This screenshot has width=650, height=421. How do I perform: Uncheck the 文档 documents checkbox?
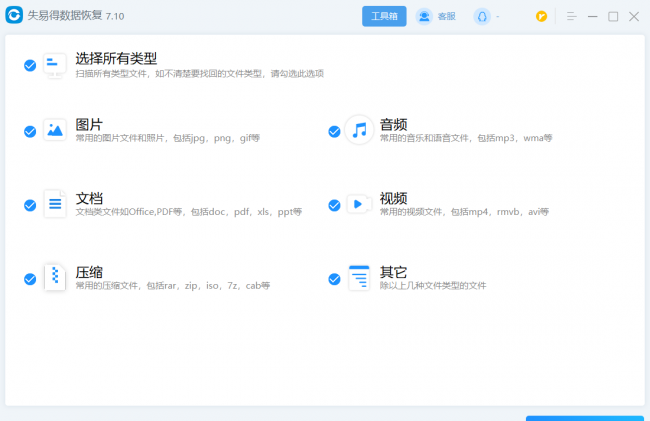pos(30,205)
